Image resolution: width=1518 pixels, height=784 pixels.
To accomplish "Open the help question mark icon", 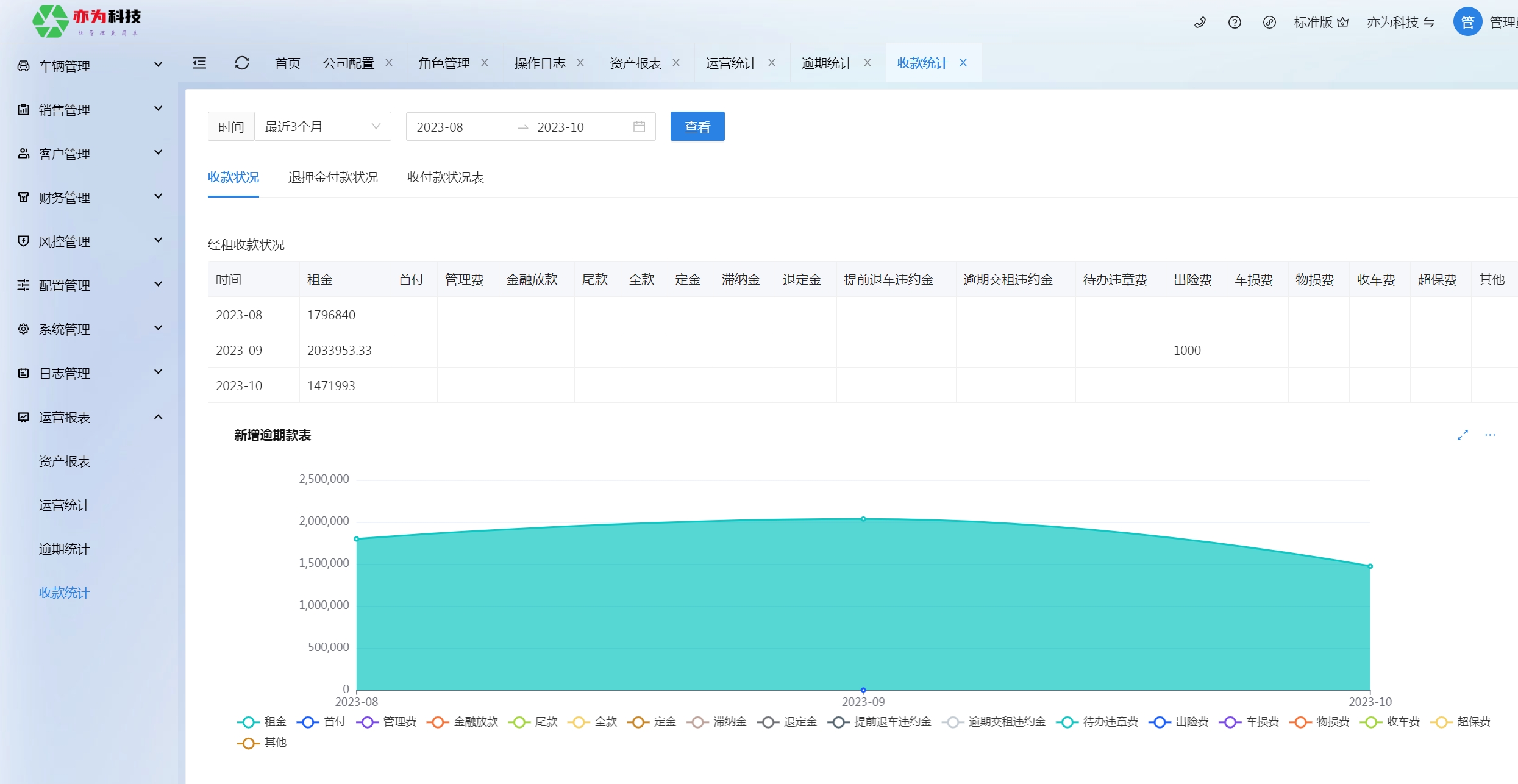I will [x=1235, y=23].
